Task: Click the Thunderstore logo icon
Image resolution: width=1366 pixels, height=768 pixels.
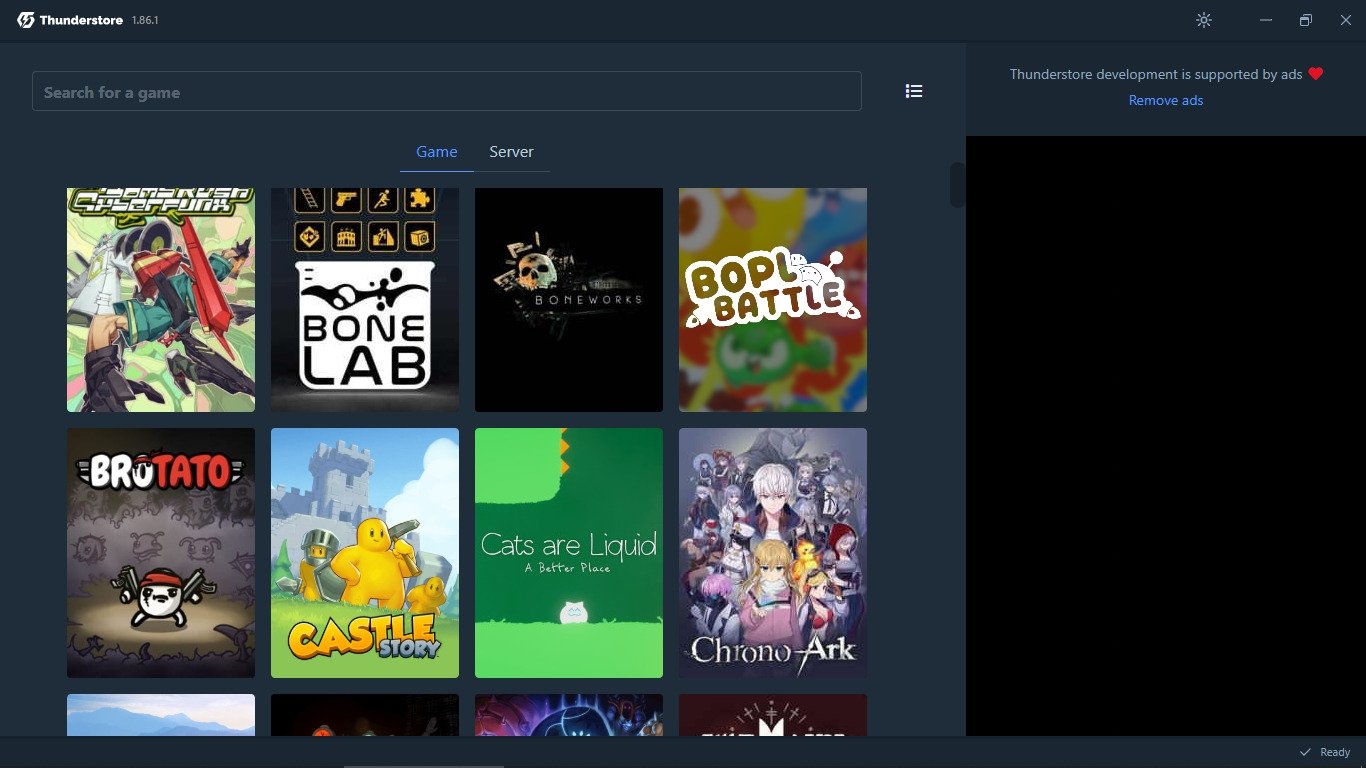Action: coord(26,20)
